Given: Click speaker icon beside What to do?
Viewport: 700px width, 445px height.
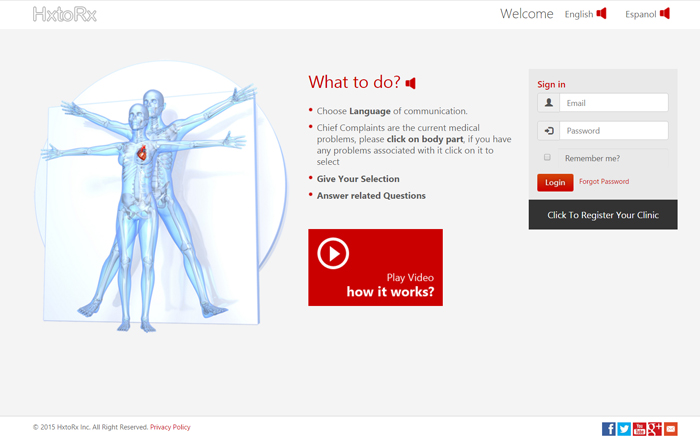Looking at the screenshot, I should [x=411, y=83].
